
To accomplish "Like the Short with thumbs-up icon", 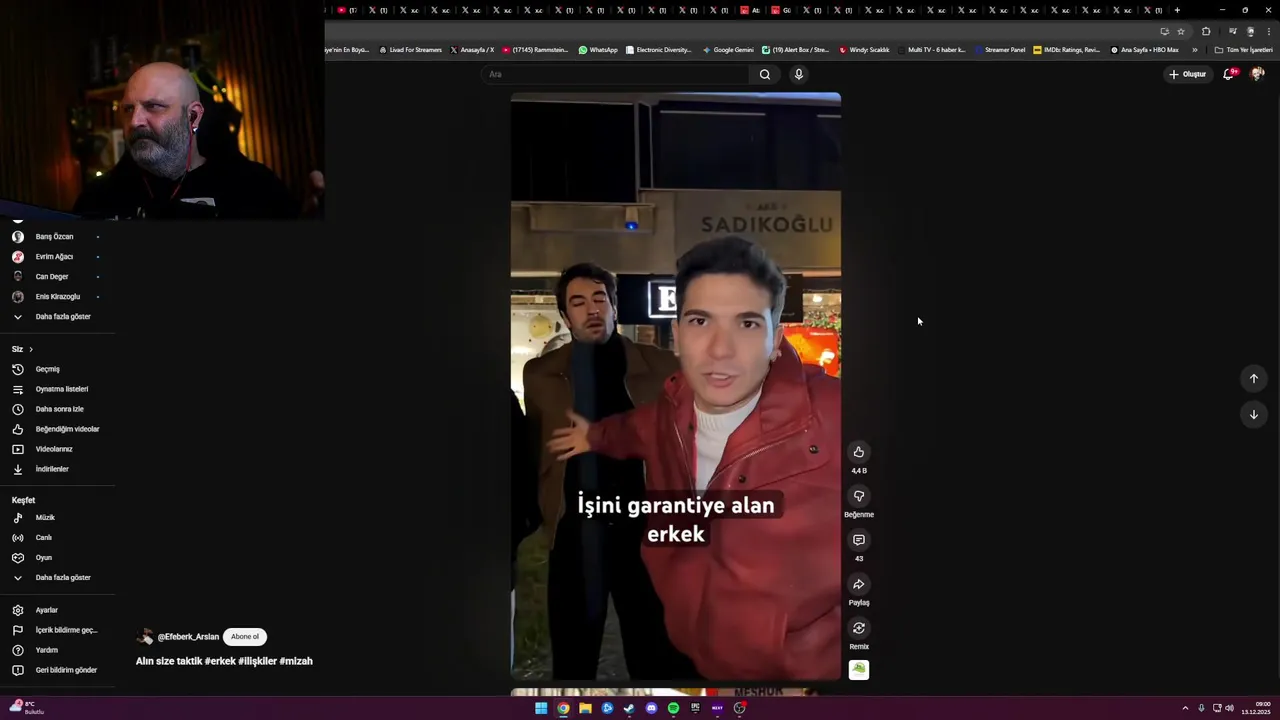I will [858, 452].
